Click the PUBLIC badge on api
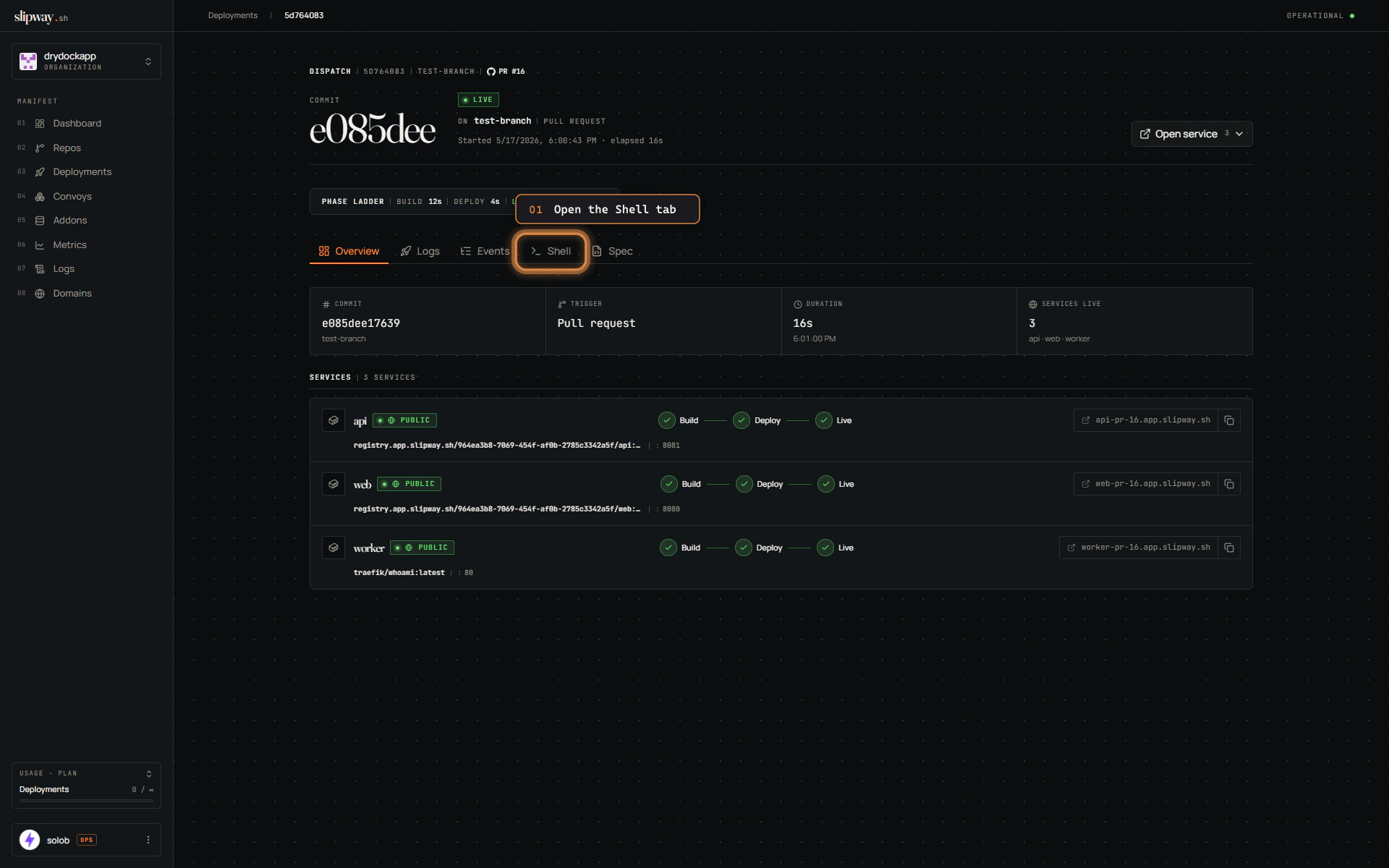Image resolution: width=1389 pixels, height=868 pixels. [x=405, y=420]
